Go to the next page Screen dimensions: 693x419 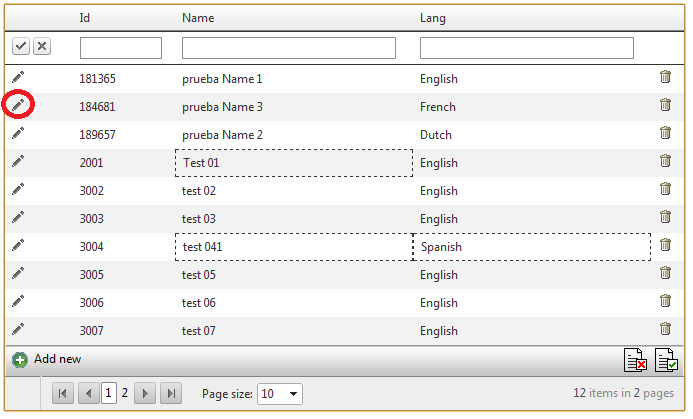click(145, 394)
